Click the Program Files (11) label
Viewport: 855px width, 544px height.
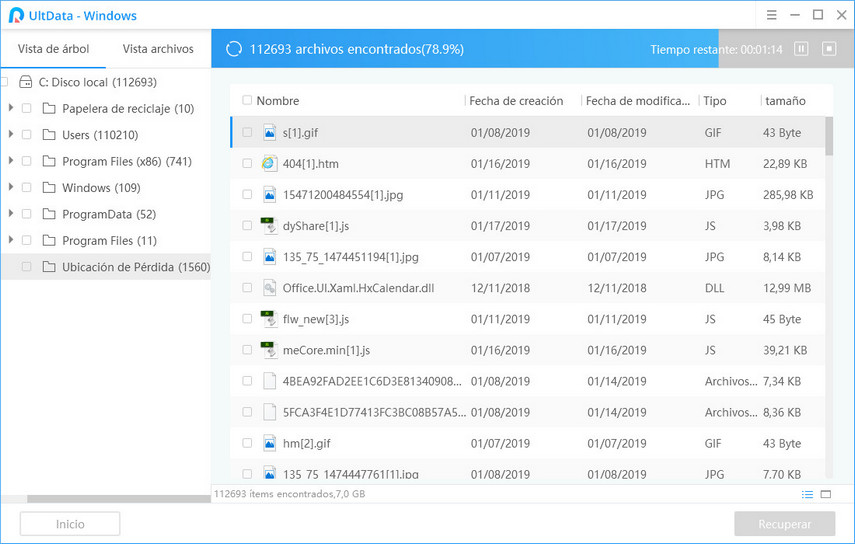pos(110,240)
